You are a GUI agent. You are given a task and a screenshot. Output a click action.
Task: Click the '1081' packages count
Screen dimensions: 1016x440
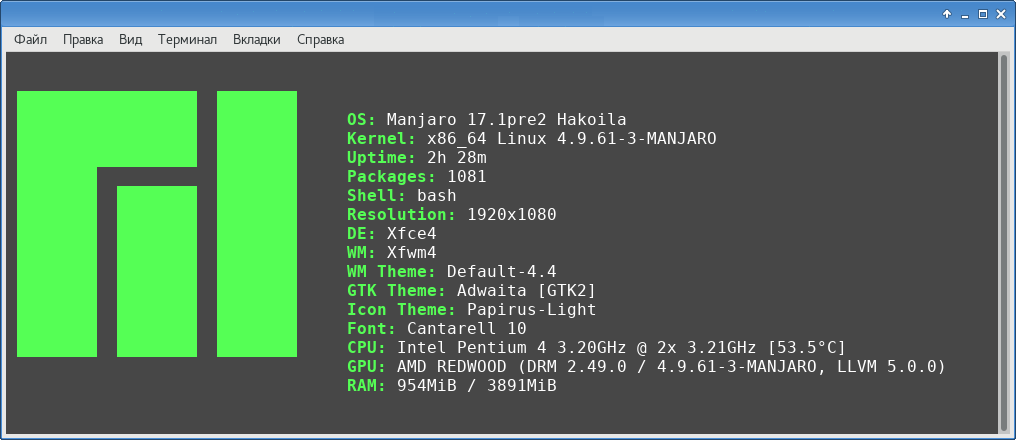[x=467, y=176]
